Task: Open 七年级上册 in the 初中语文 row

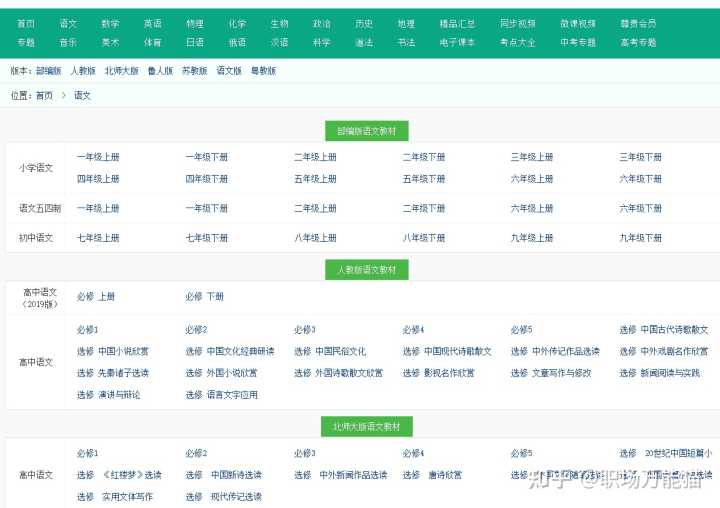Action: tap(98, 238)
